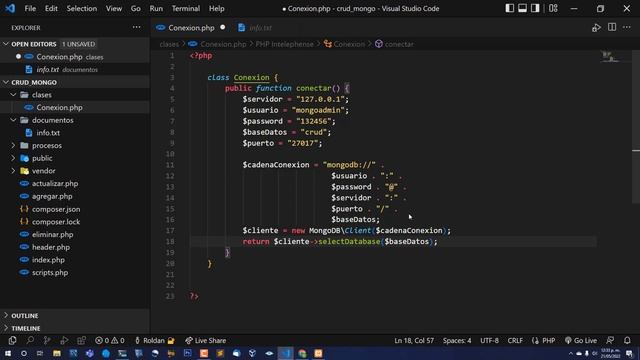Click Split Editor icon in editor toolbar
The height and width of the screenshot is (360, 640).
point(612,27)
